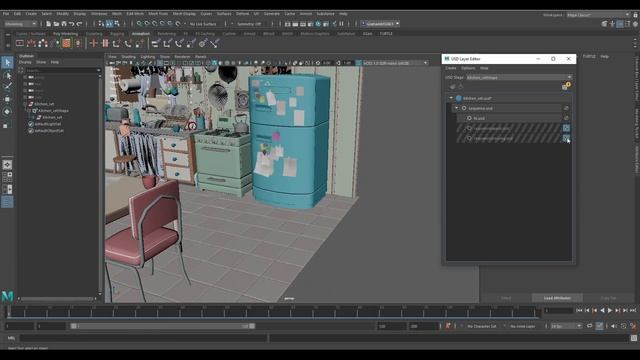Open the Display menu in Outliner

pos(25,62)
